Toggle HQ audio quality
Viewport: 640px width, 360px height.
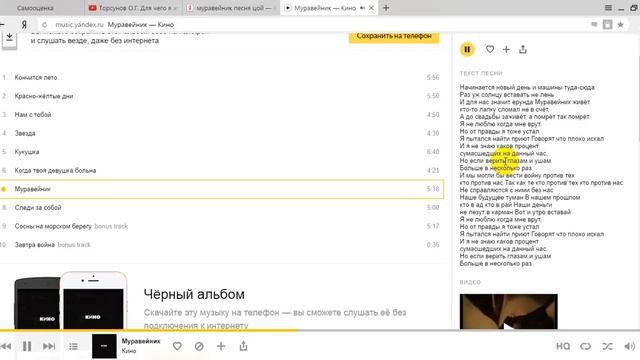[563, 346]
